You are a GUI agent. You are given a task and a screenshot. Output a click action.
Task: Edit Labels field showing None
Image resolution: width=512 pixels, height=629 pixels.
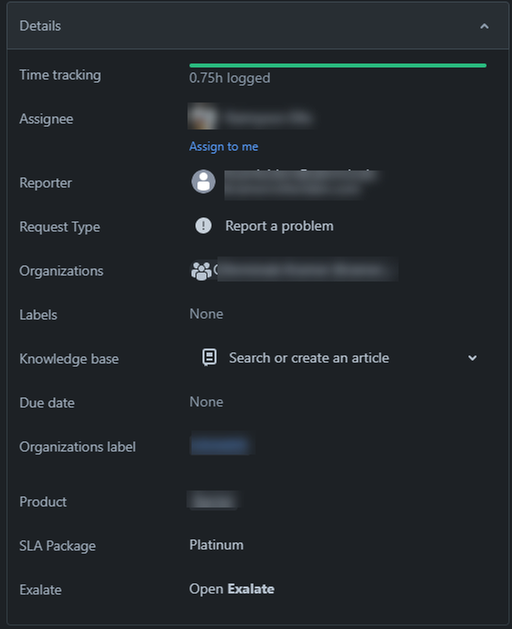tap(206, 314)
